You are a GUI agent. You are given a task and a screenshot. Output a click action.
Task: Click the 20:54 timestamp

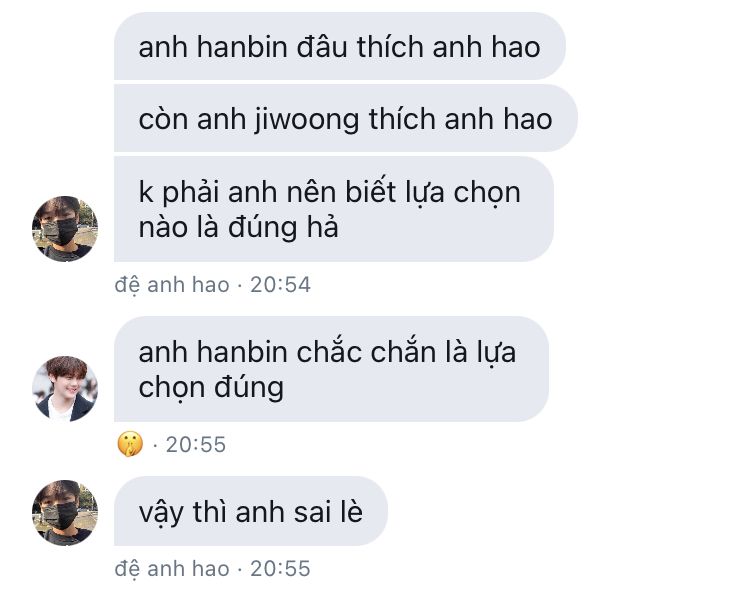pos(280,285)
